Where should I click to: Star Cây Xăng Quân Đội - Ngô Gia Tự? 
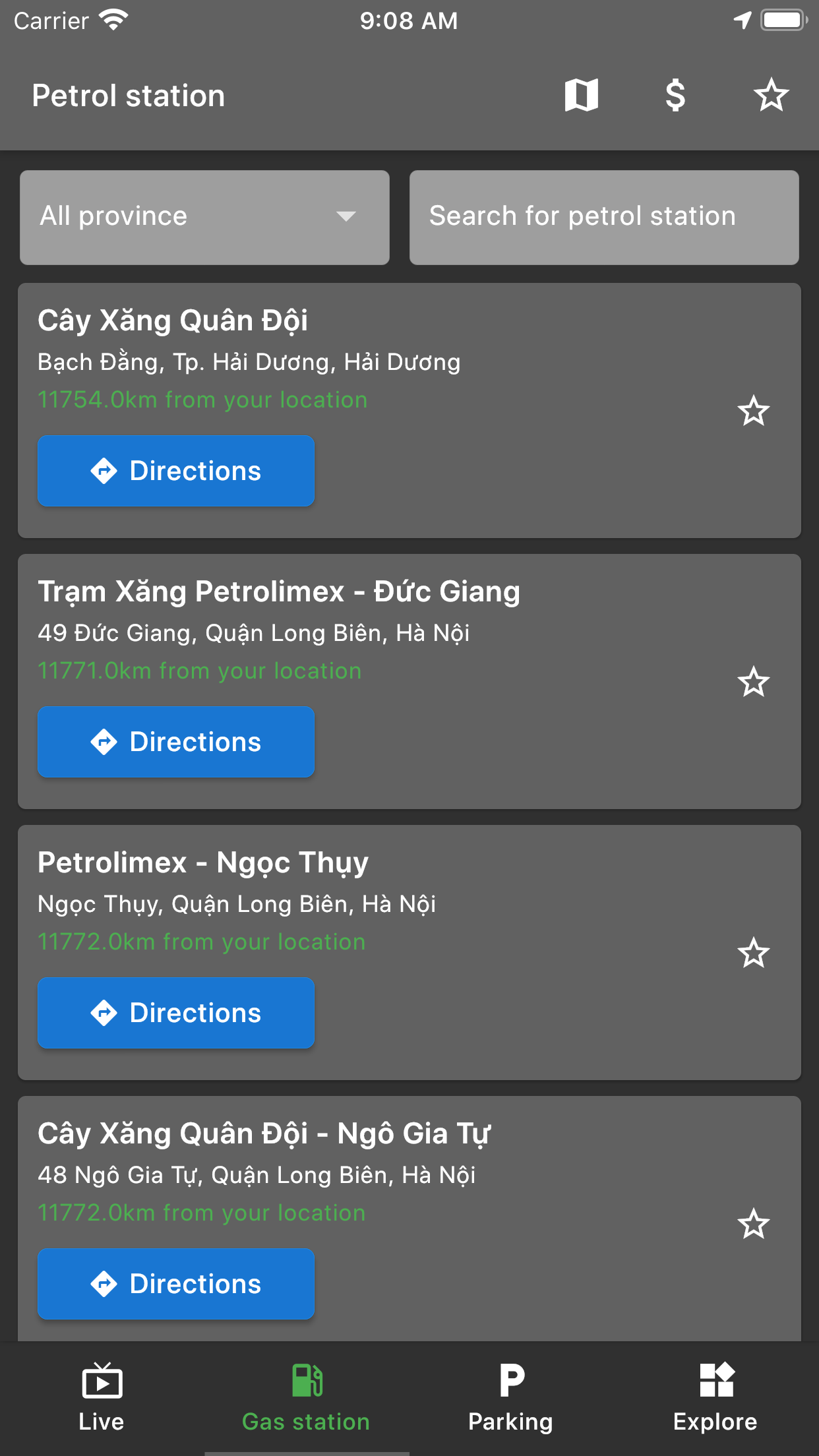[x=753, y=1225]
